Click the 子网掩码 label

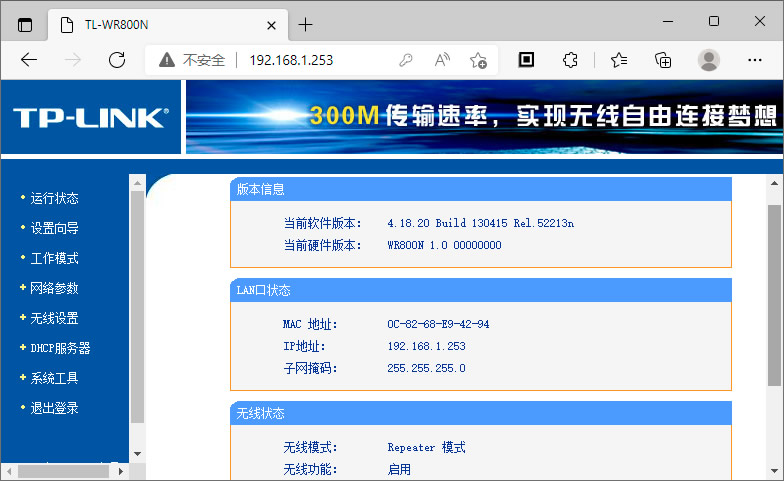(x=310, y=368)
